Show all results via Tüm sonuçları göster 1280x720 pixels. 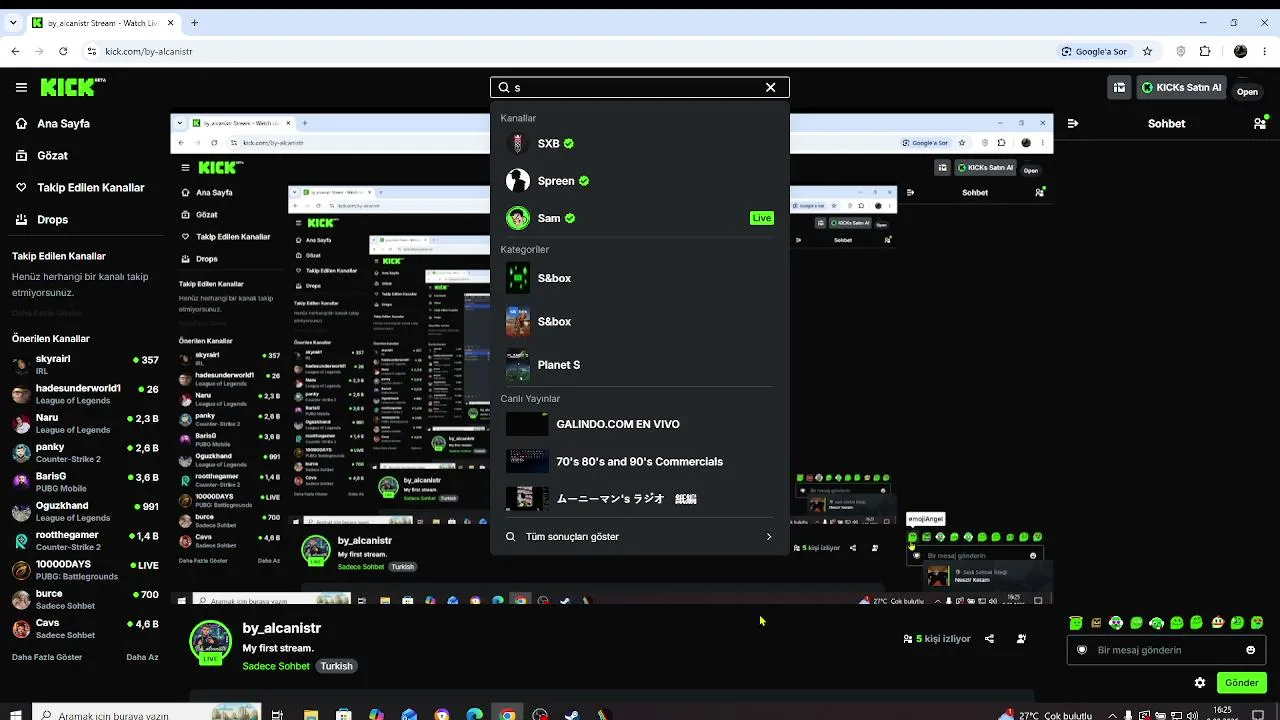[x=640, y=537]
